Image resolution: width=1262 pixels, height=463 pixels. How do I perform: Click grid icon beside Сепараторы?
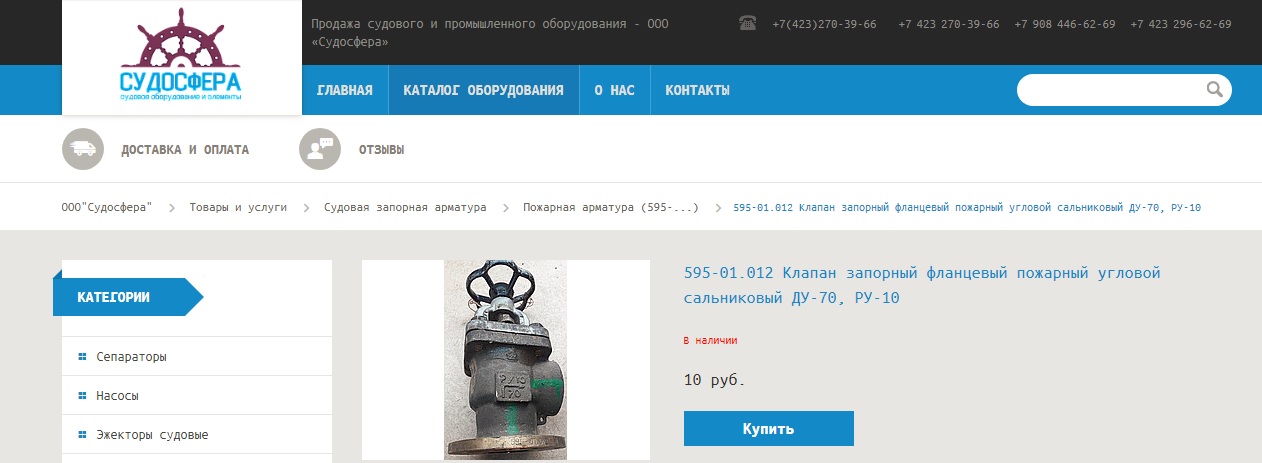tap(82, 356)
